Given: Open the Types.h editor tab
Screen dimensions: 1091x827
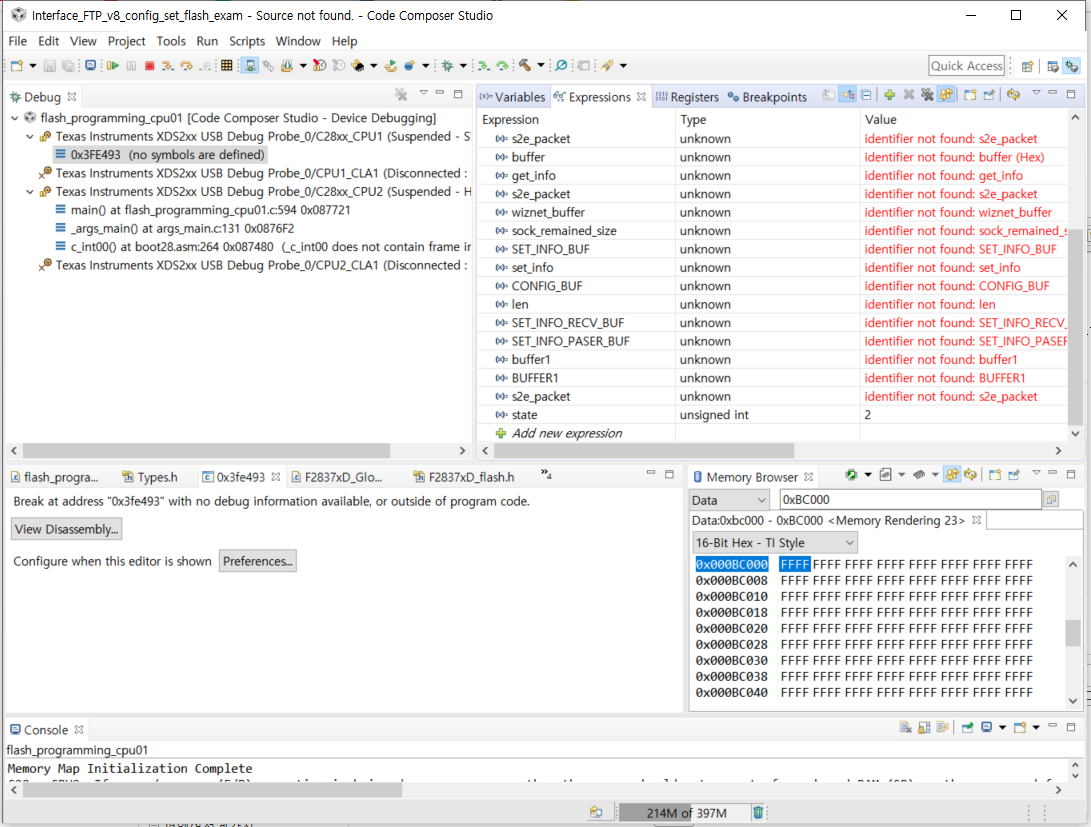Looking at the screenshot, I should click(150, 477).
